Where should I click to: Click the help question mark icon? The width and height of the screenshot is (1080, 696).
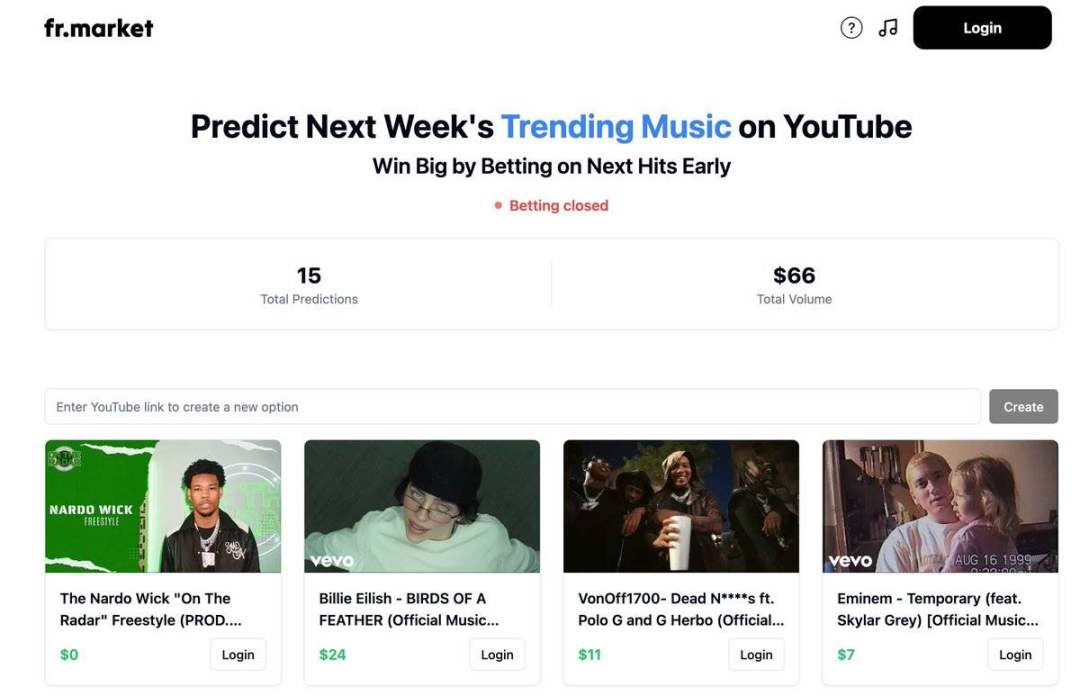click(x=851, y=28)
